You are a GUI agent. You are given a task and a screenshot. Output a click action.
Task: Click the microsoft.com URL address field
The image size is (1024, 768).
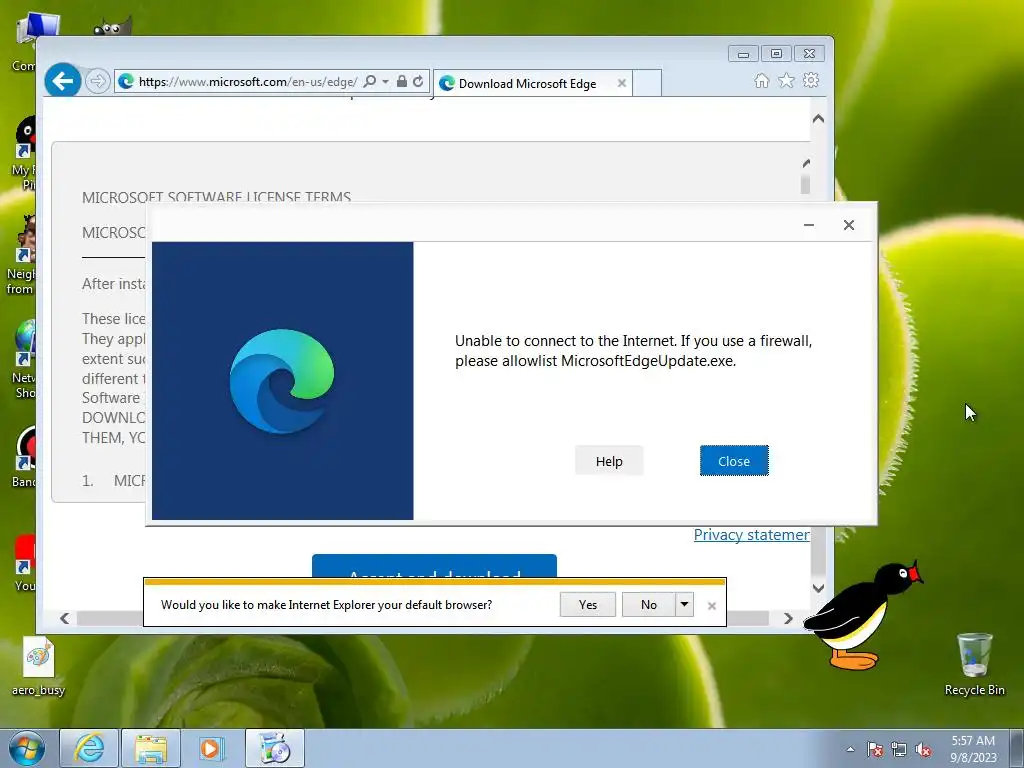pos(248,82)
